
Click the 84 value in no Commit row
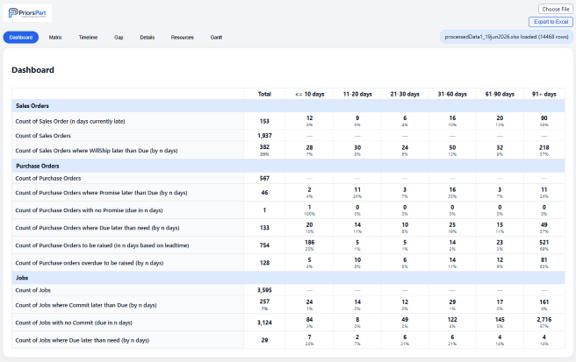click(x=310, y=319)
